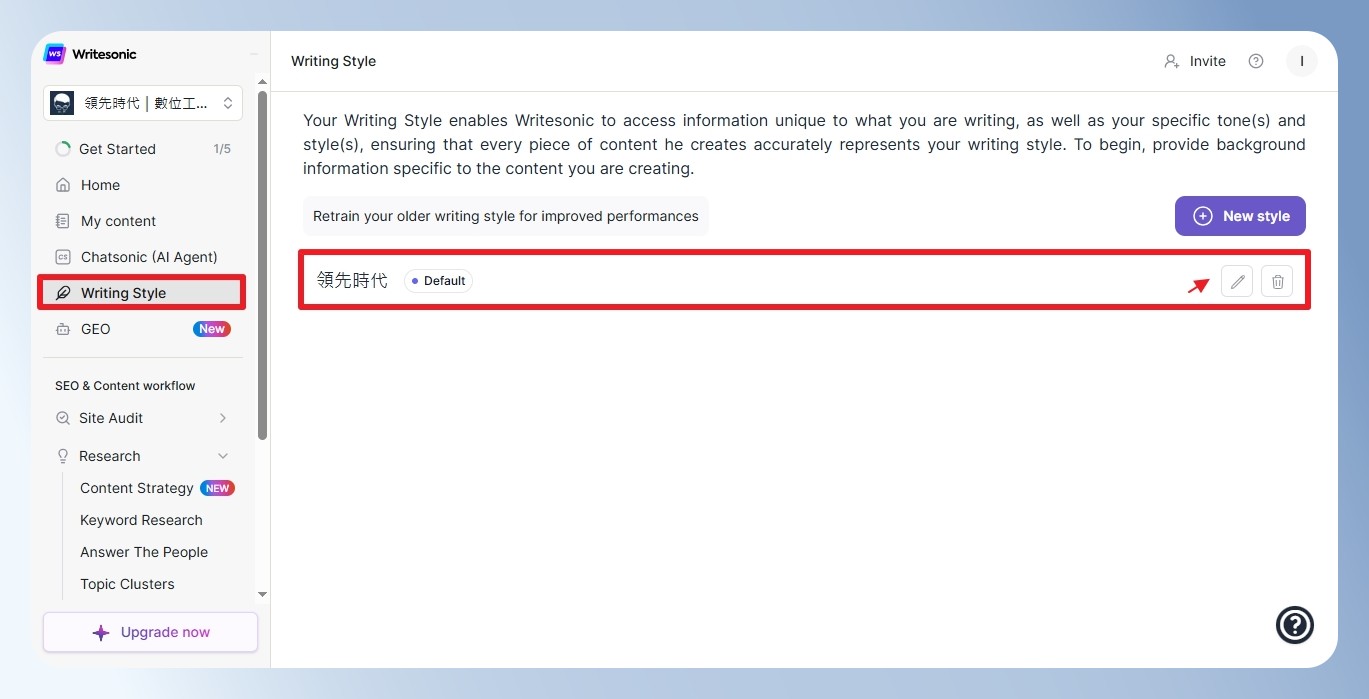1369x699 pixels.
Task: Open My content page
Action: tap(143, 221)
